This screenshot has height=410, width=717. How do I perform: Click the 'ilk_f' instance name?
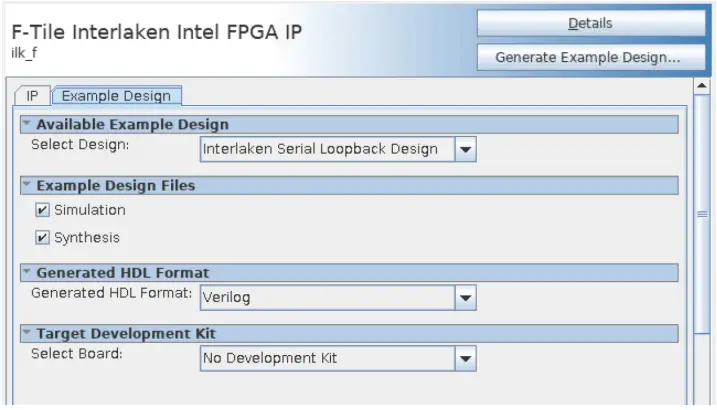click(24, 53)
